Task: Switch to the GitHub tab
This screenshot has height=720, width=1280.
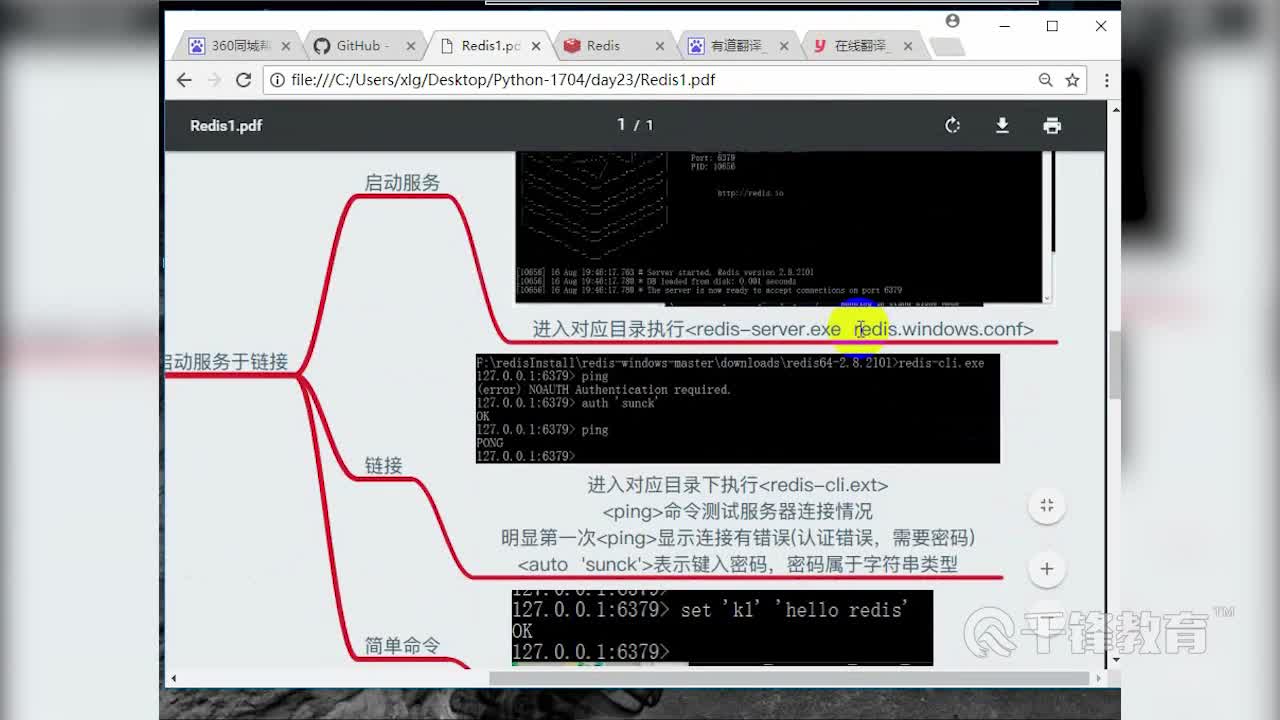Action: 358,45
